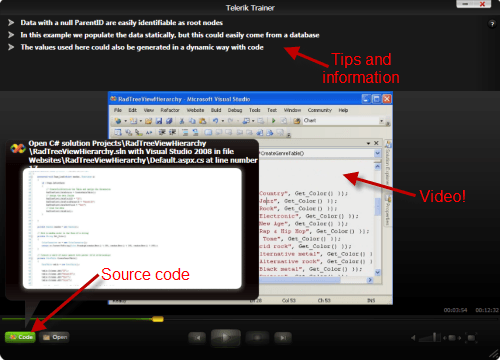Click the Increase Indent toolbar icon

click(x=172, y=132)
